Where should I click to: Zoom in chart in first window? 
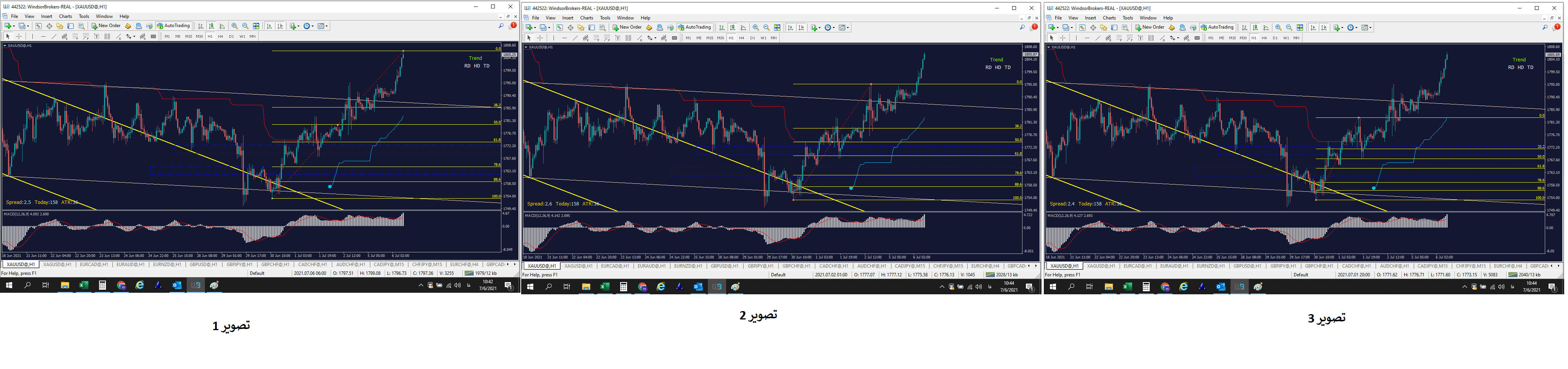[234, 26]
